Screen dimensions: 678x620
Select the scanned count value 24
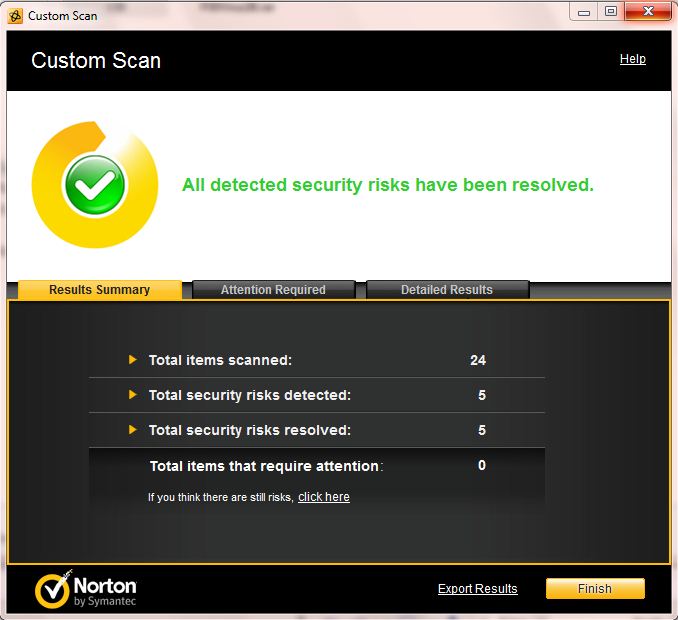pyautogui.click(x=478, y=360)
